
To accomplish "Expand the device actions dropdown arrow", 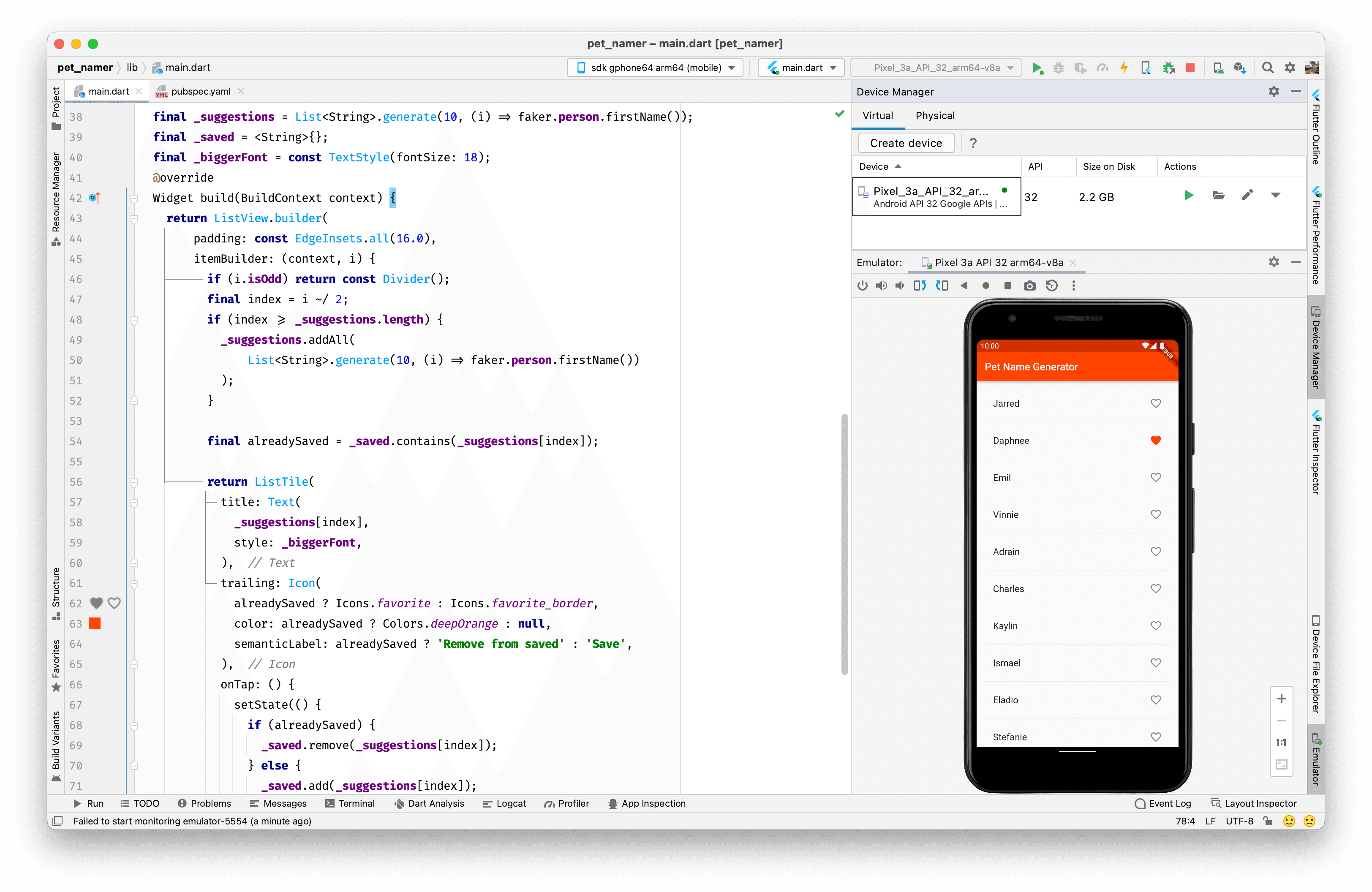I will [x=1275, y=196].
